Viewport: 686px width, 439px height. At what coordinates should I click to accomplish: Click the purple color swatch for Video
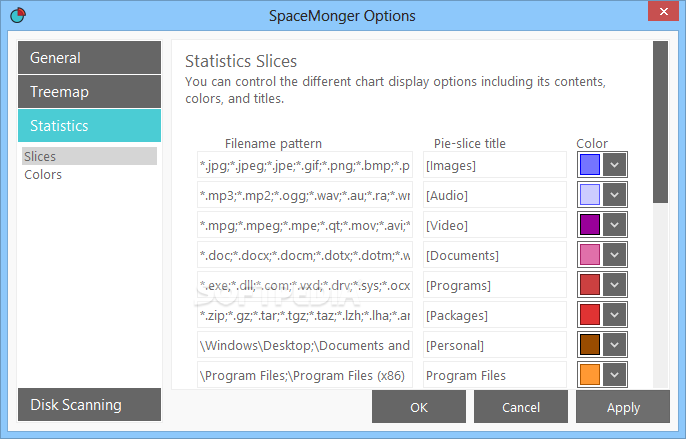[x=590, y=225]
